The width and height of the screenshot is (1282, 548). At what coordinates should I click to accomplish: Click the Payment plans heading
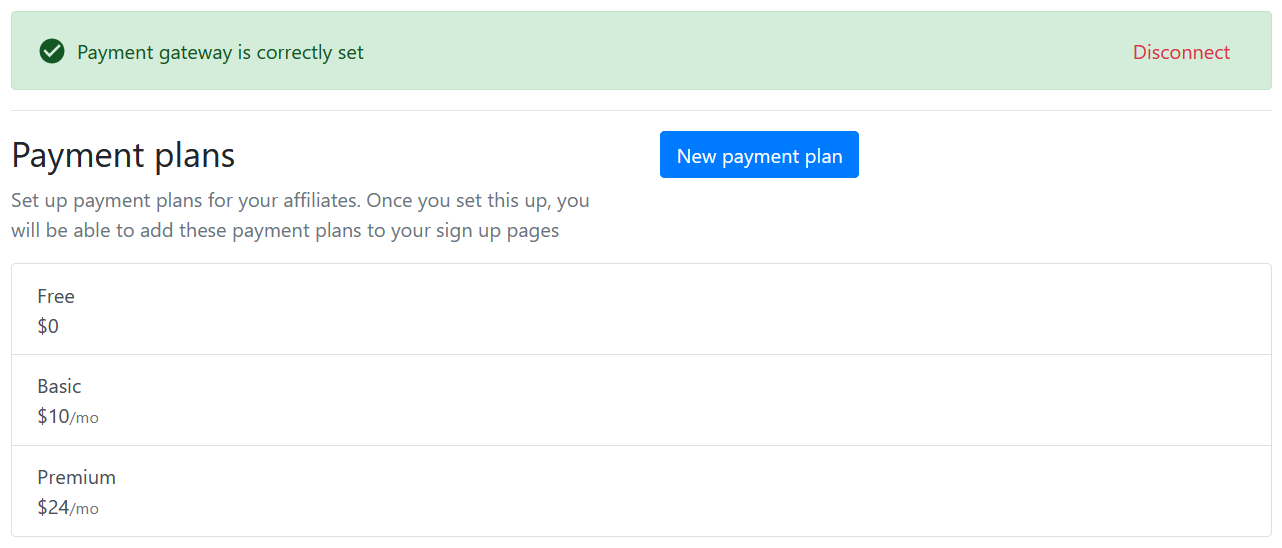123,155
